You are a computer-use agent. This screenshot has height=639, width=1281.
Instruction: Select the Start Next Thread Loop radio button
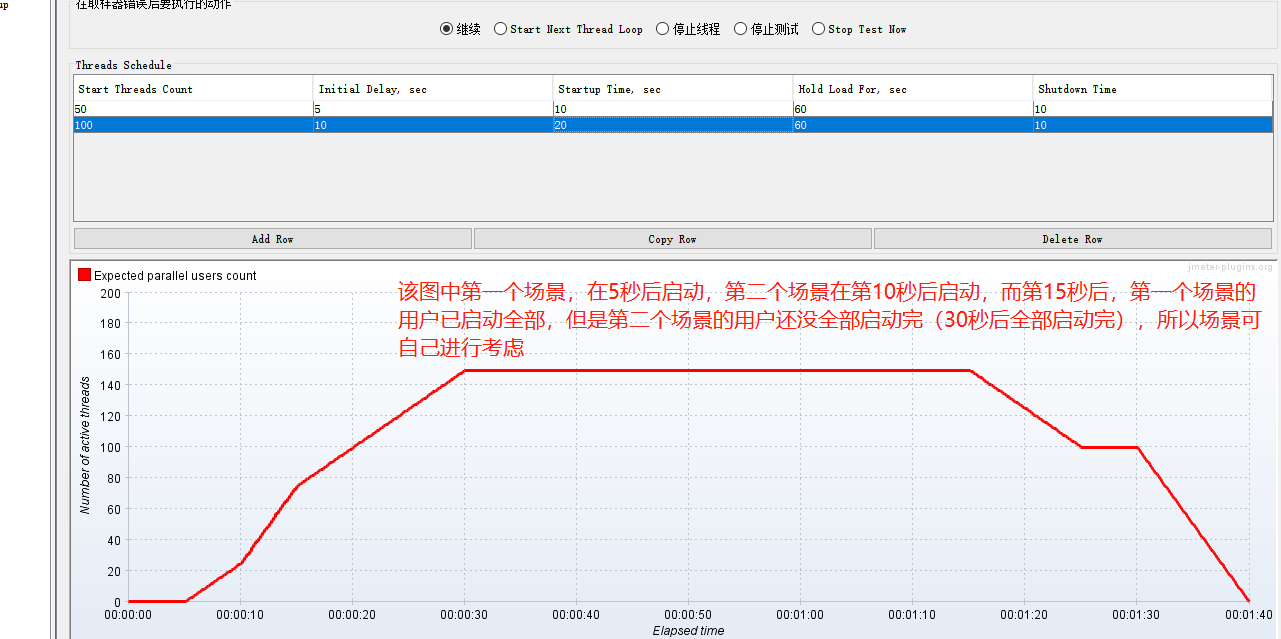[500, 28]
